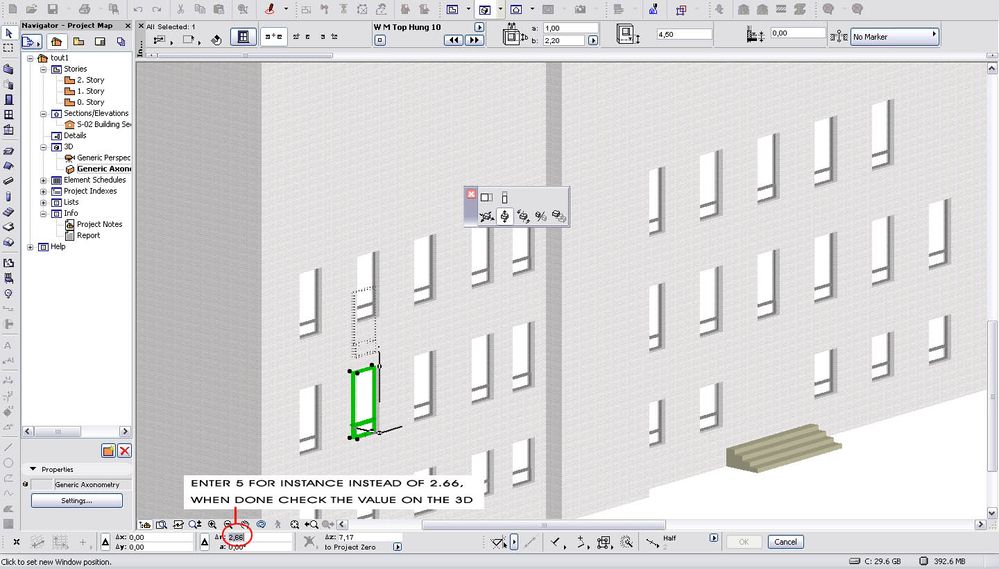Image resolution: width=999 pixels, height=569 pixels.
Task: Expand the Project Indexes node
Action: pos(43,191)
